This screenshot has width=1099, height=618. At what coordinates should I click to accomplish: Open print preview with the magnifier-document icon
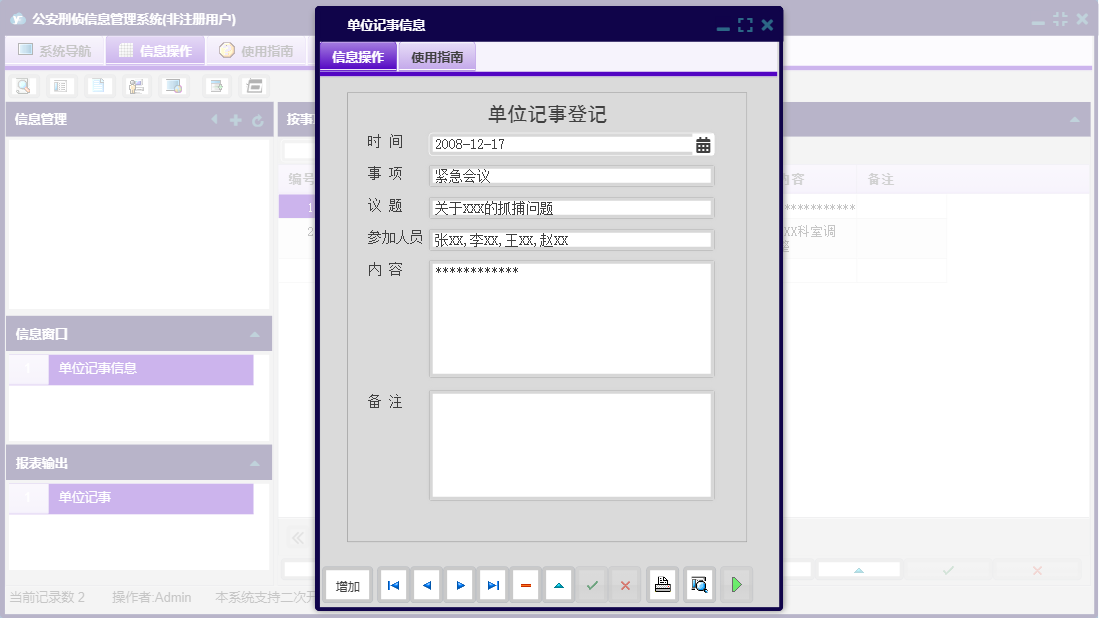699,585
